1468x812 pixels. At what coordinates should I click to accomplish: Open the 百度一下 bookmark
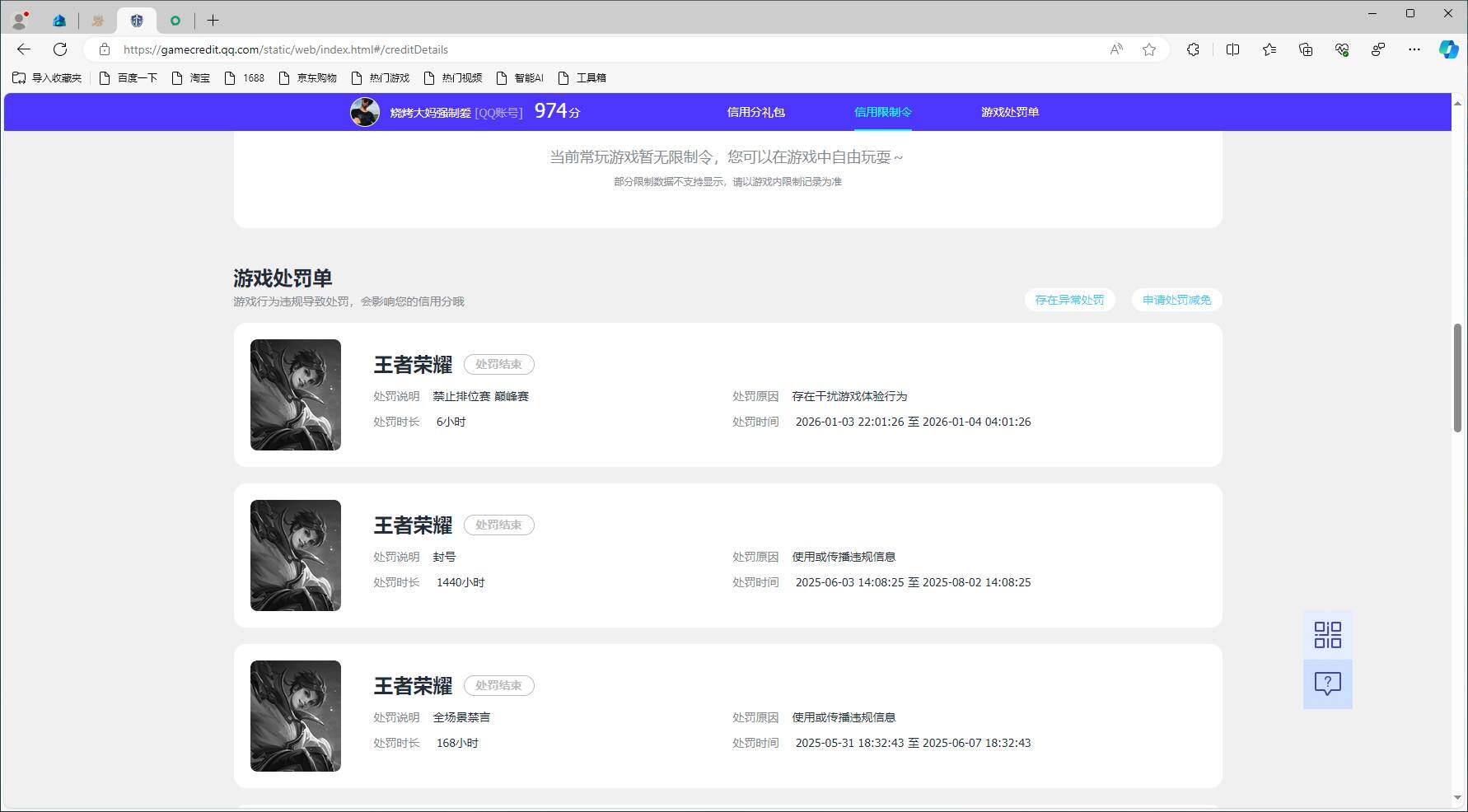(128, 77)
